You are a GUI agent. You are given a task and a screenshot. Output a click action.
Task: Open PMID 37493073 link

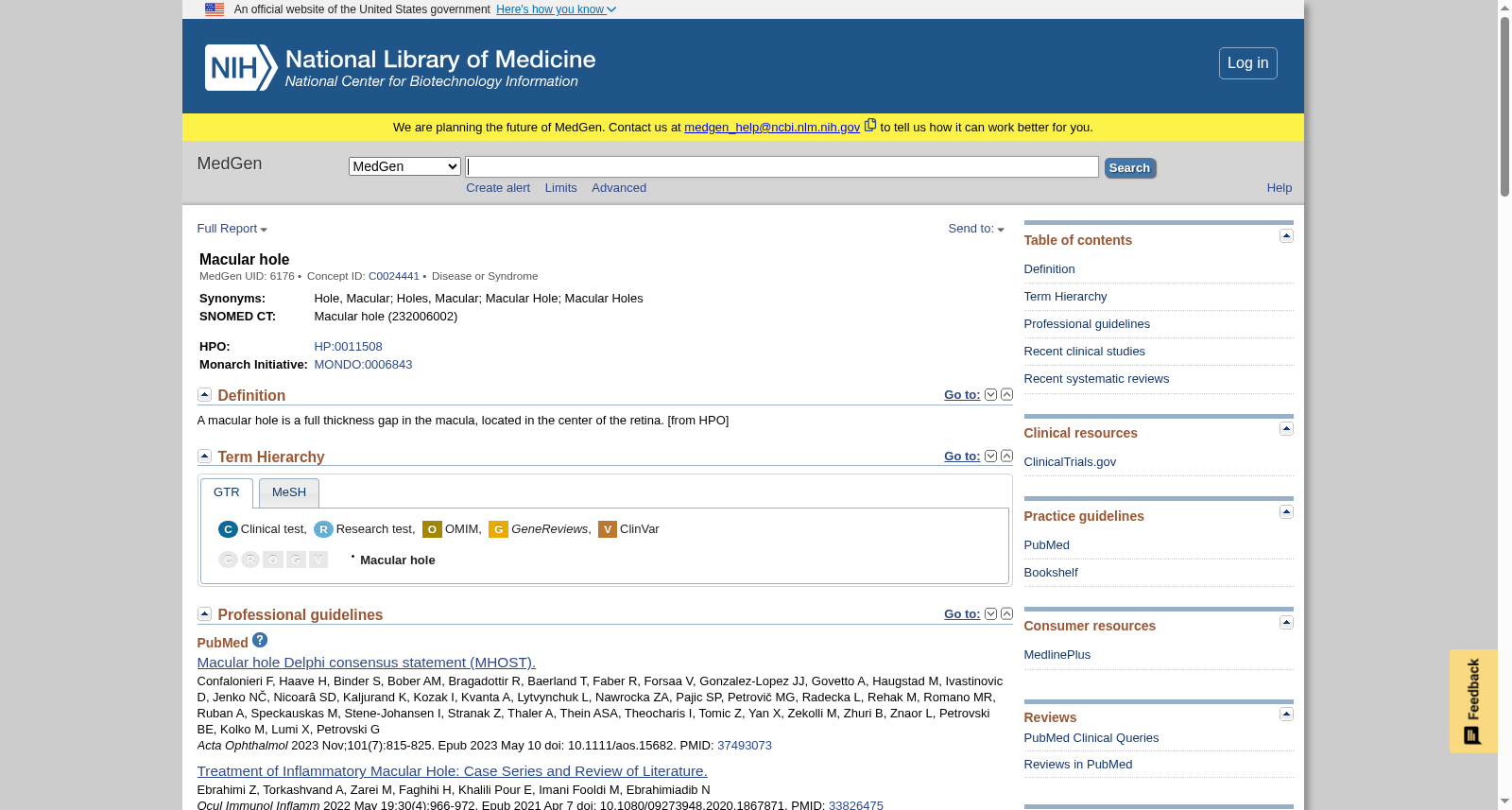coord(745,746)
